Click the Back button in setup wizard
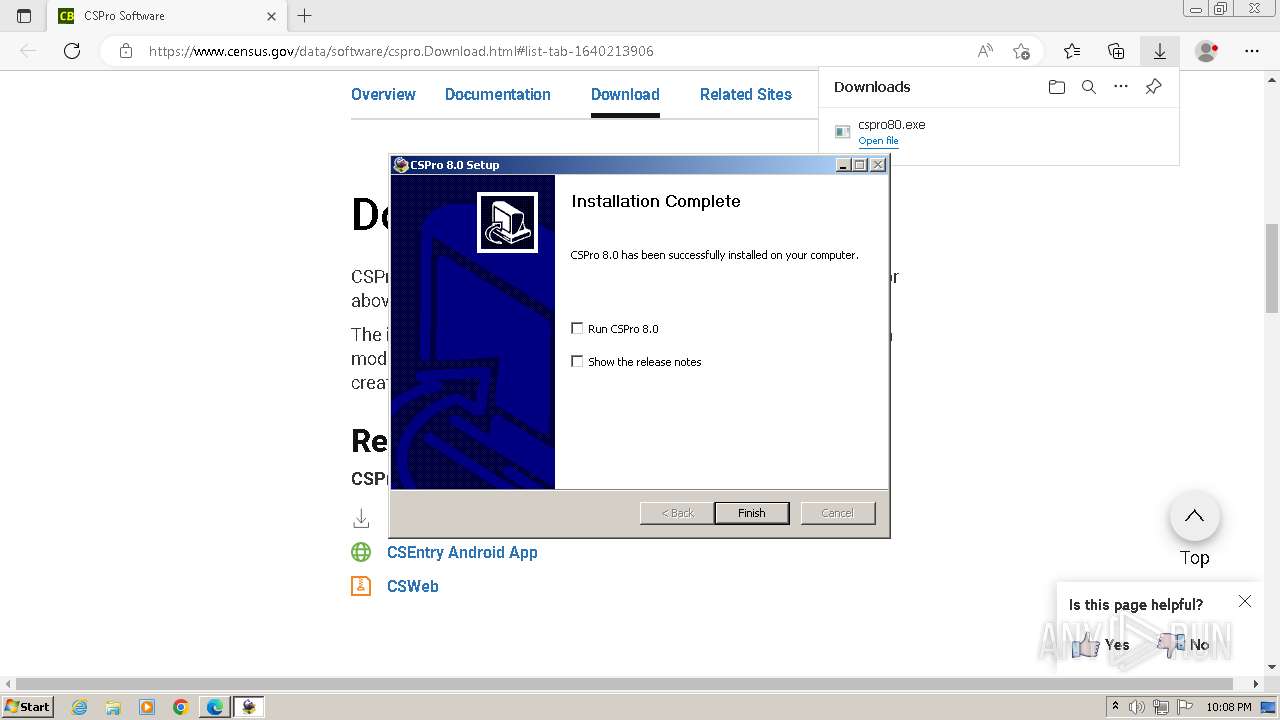This screenshot has width=1280, height=720. [x=677, y=513]
